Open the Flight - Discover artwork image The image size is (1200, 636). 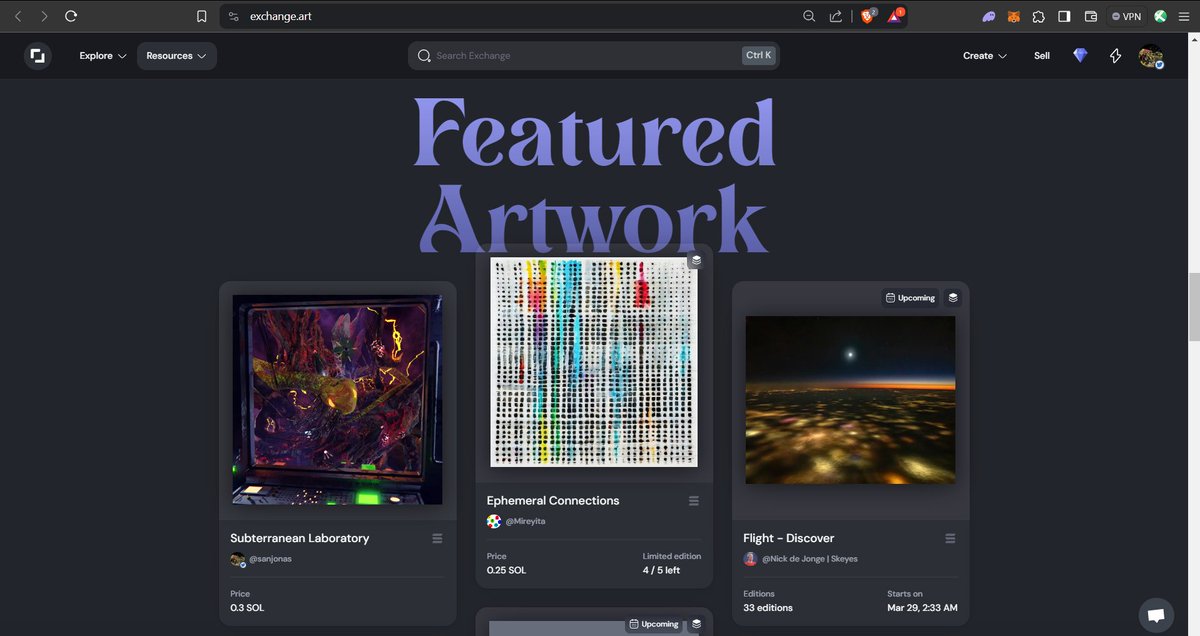point(851,400)
